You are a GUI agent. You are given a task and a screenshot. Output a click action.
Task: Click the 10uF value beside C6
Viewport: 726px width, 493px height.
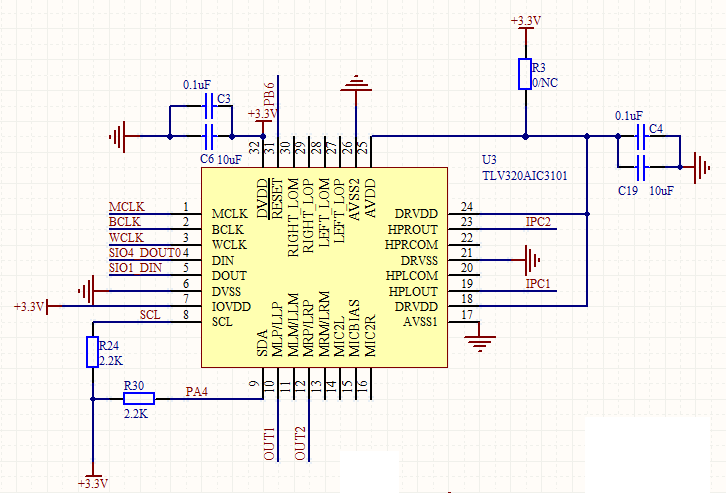point(230,160)
